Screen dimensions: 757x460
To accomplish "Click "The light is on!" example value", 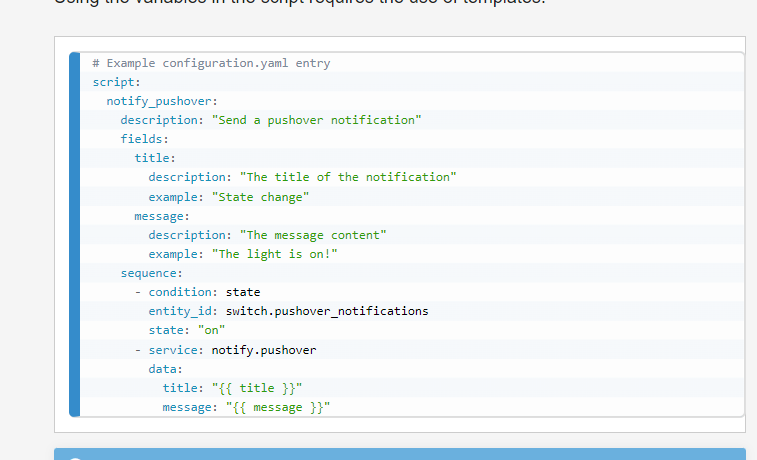I will pyautogui.click(x=274, y=254).
